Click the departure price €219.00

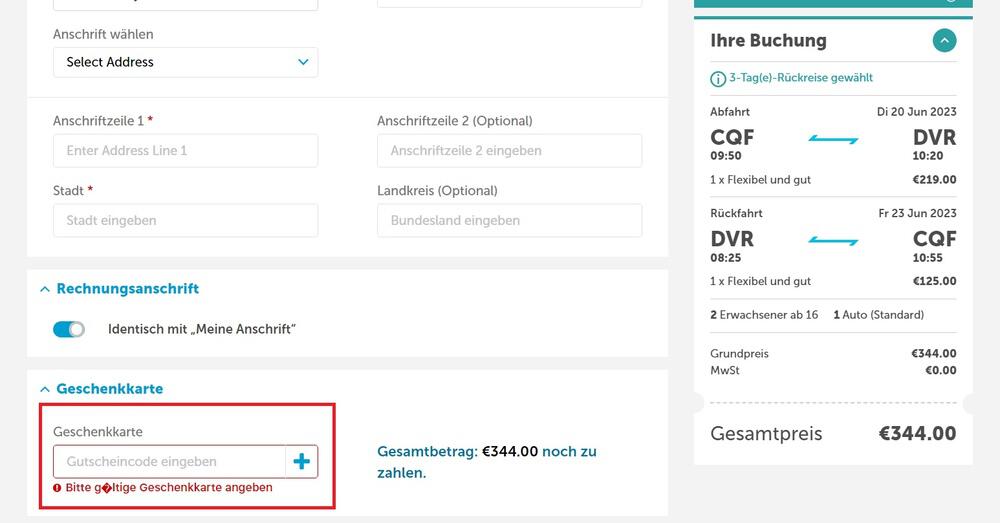[x=934, y=180]
